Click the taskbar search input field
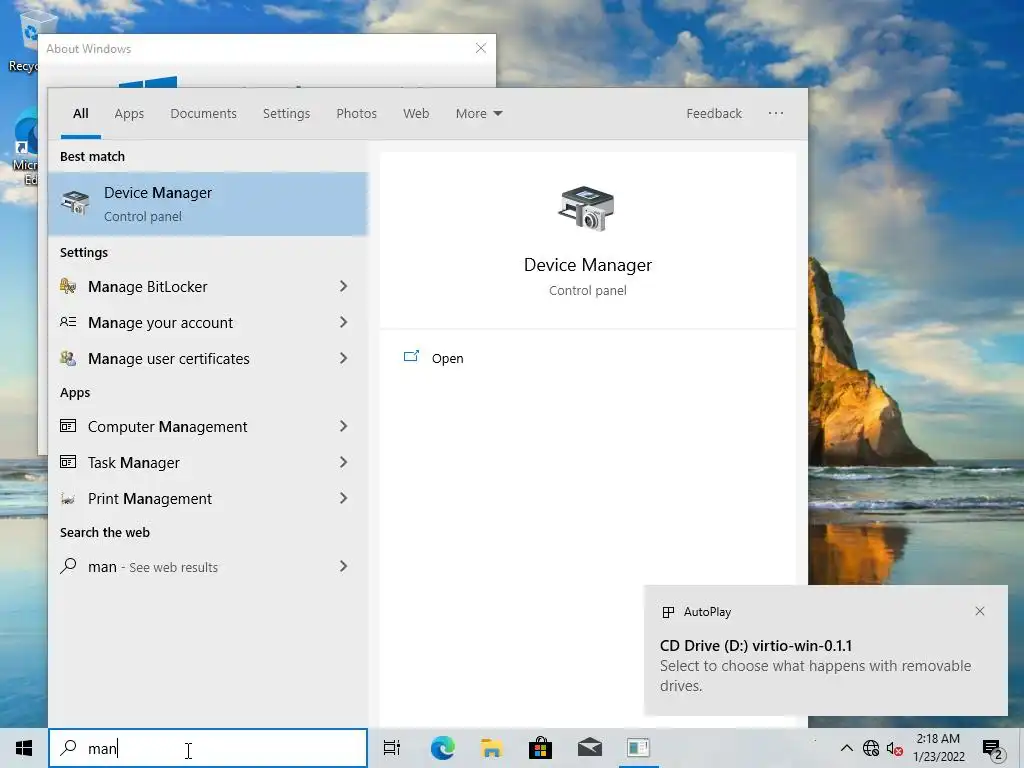The height and width of the screenshot is (768, 1024). 208,748
